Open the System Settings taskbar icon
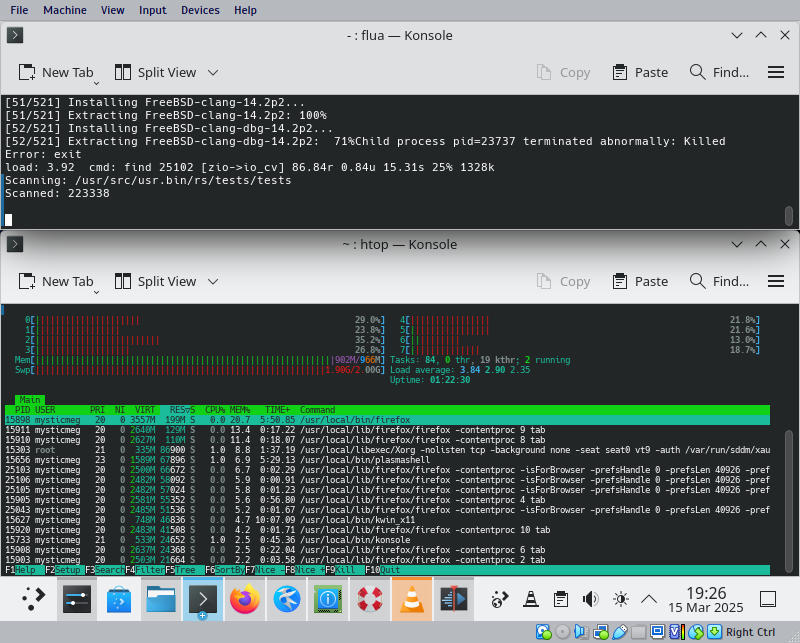Screen dimensions: 800x643 [x=77, y=600]
